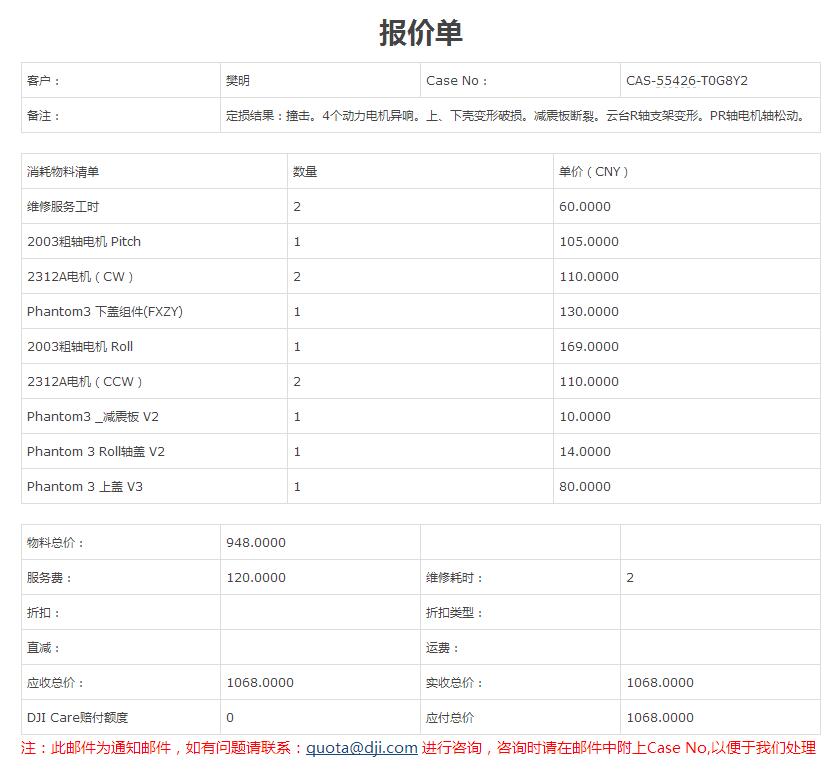Click the 应收总价： label
Image resolution: width=840 pixels, height=769 pixels.
[55, 682]
